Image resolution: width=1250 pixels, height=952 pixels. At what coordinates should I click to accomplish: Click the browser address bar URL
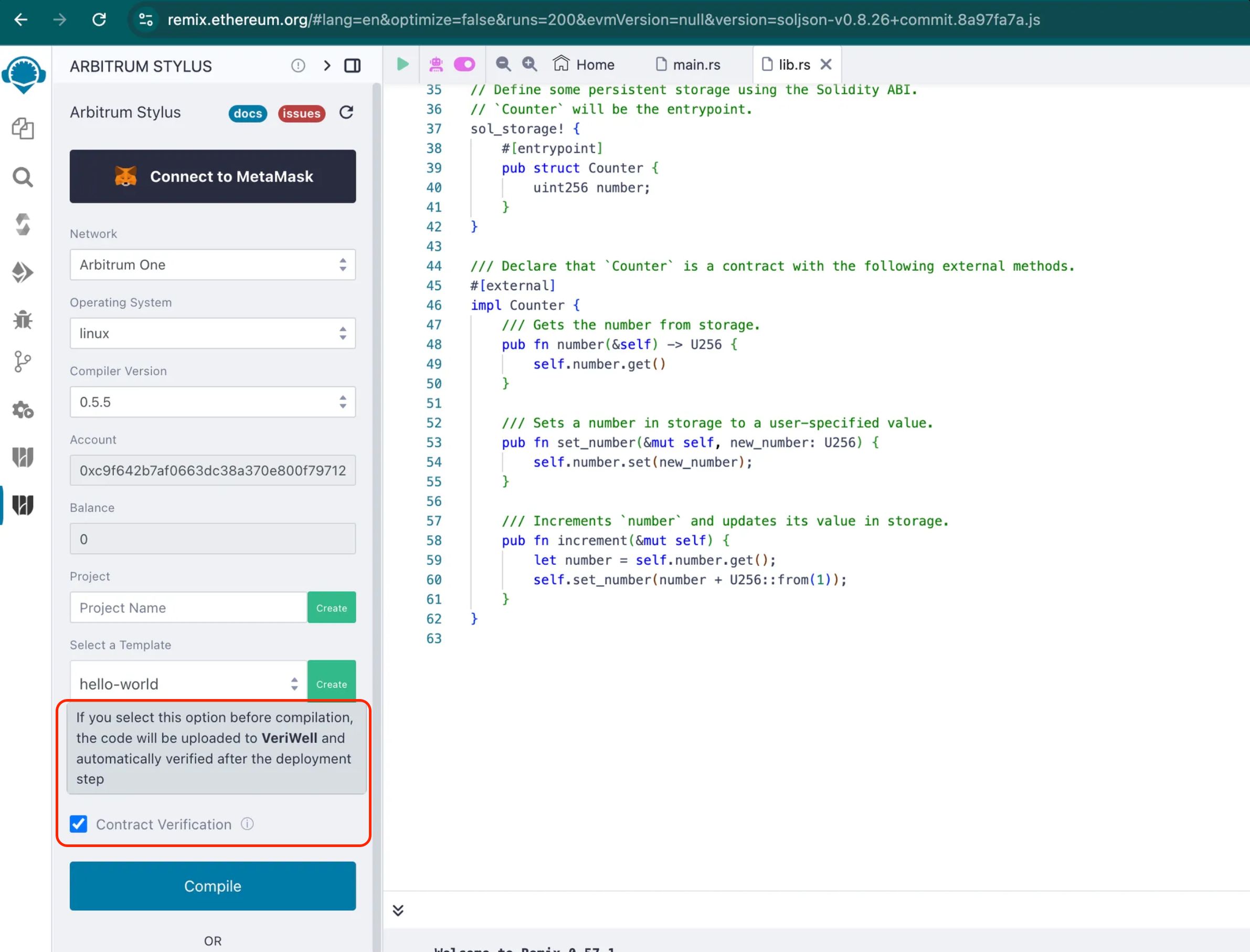tap(603, 20)
